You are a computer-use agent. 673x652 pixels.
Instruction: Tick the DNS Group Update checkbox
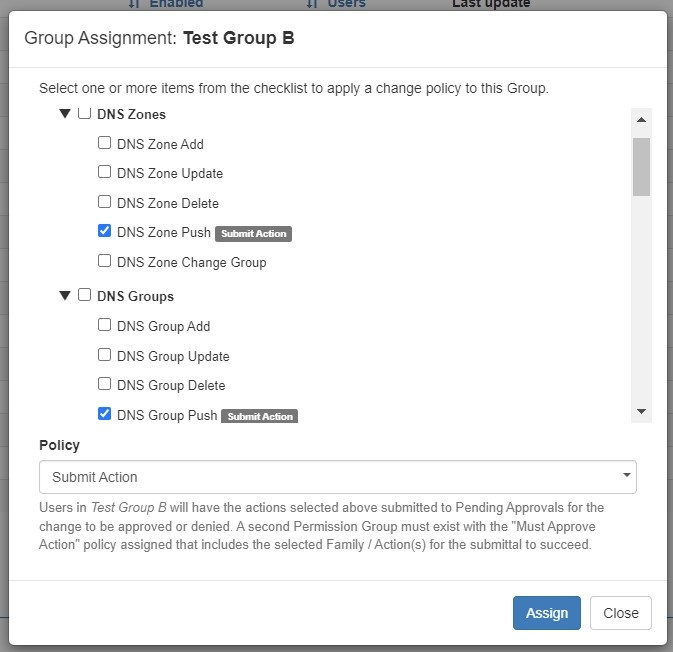click(x=105, y=354)
